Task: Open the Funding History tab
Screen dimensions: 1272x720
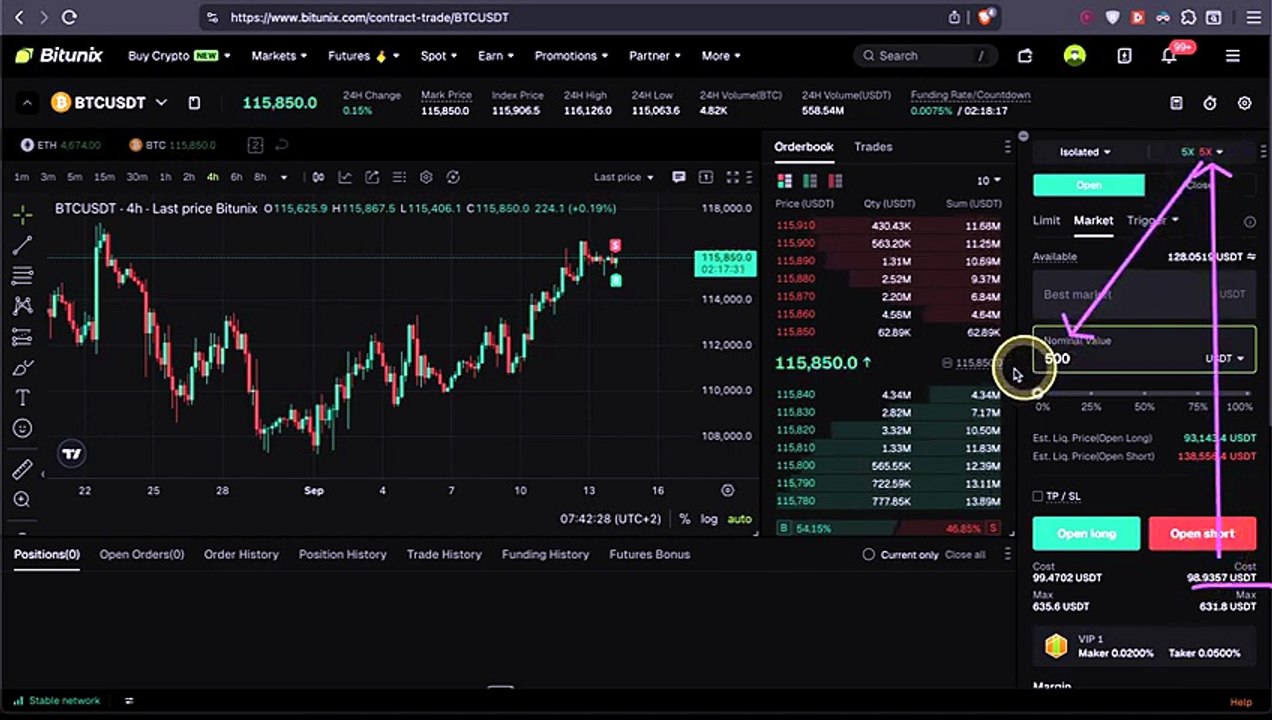Action: pyautogui.click(x=545, y=554)
